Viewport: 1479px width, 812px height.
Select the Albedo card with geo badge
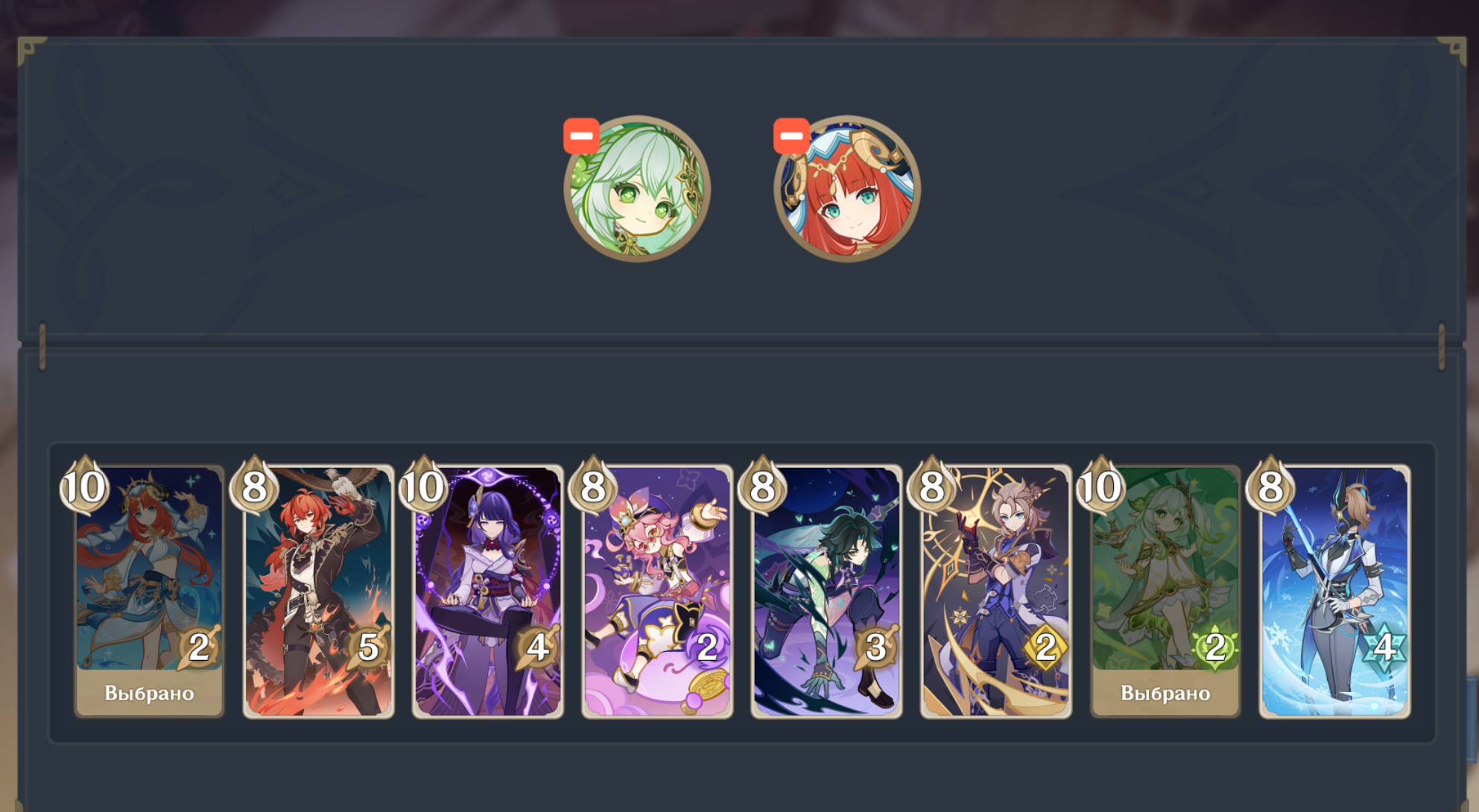tap(996, 591)
